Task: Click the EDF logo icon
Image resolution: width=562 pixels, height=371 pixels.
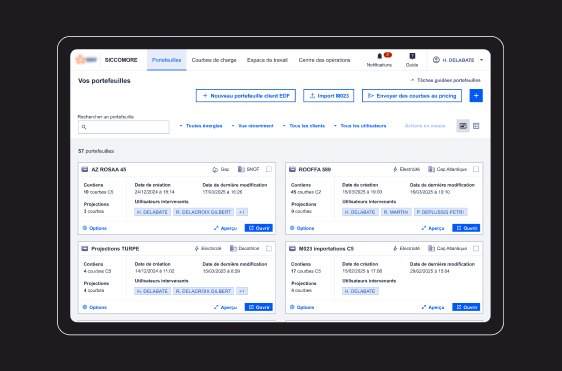Action: 86,60
